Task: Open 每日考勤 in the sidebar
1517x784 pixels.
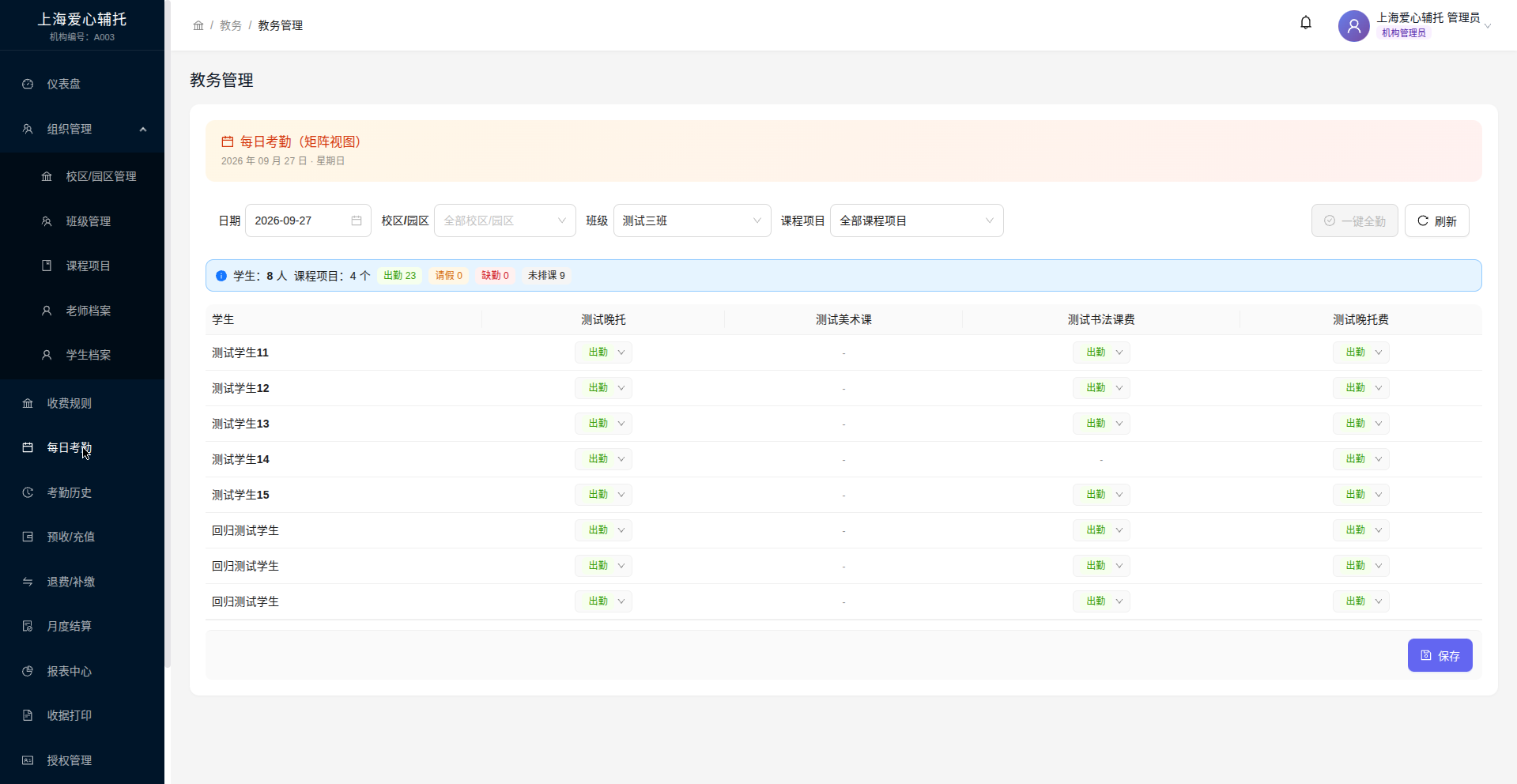Action: [x=82, y=447]
